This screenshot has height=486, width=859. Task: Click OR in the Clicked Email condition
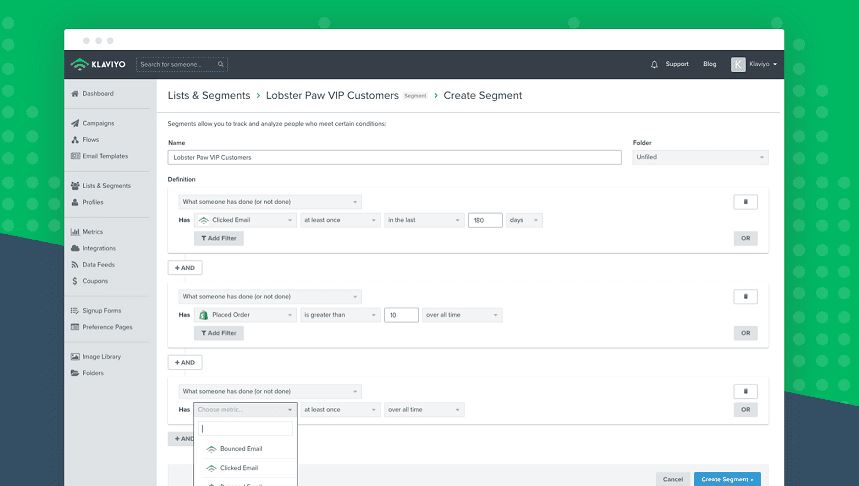click(746, 238)
